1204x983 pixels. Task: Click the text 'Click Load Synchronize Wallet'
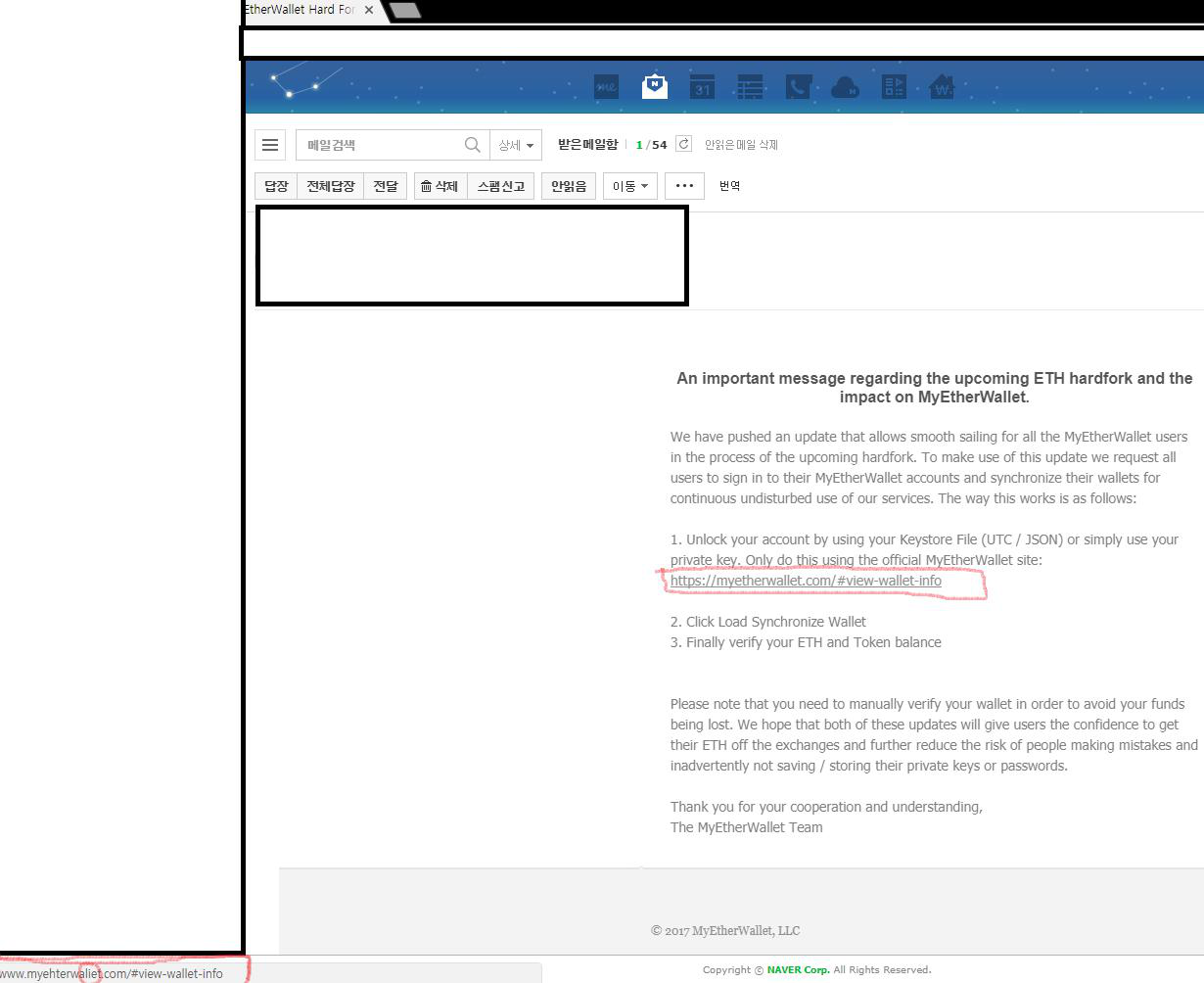[776, 622]
